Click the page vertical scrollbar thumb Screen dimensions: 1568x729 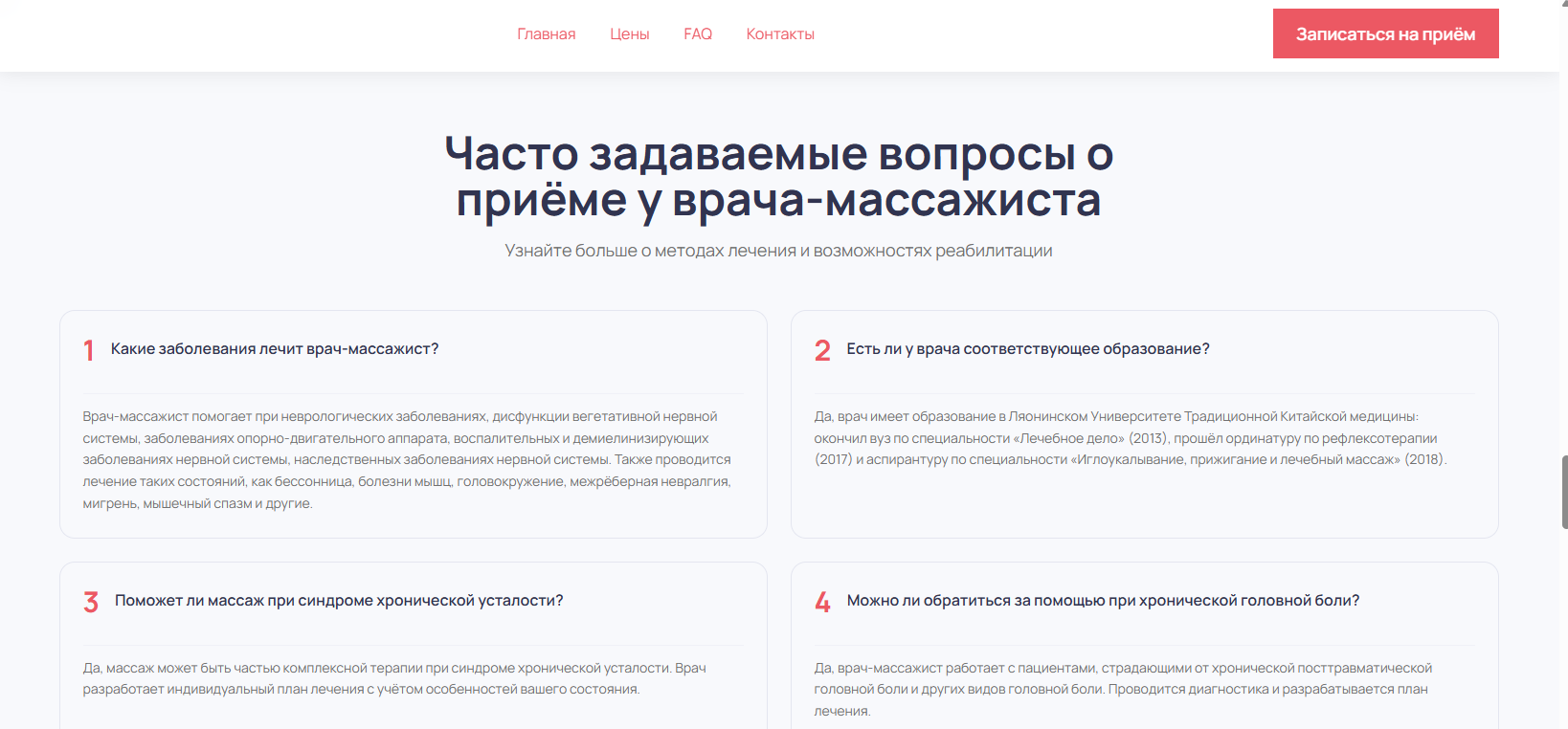[x=1564, y=492]
